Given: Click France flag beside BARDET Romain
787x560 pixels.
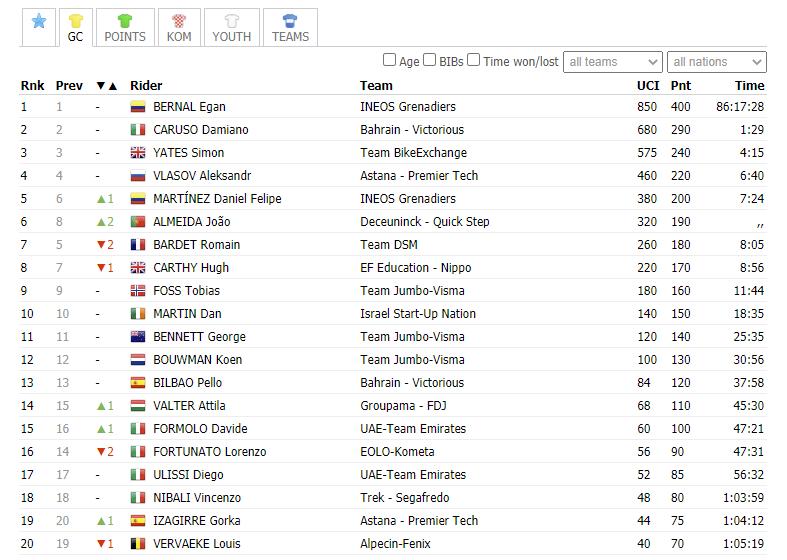Looking at the screenshot, I should [x=138, y=245].
